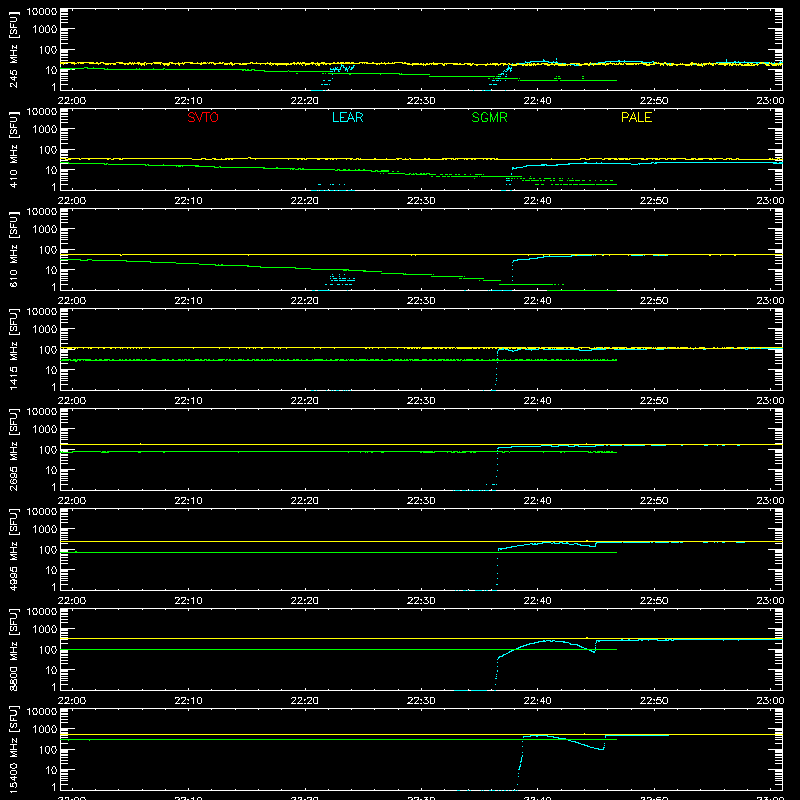Click the cyan LEAR station label
800x800 pixels.
point(347,117)
